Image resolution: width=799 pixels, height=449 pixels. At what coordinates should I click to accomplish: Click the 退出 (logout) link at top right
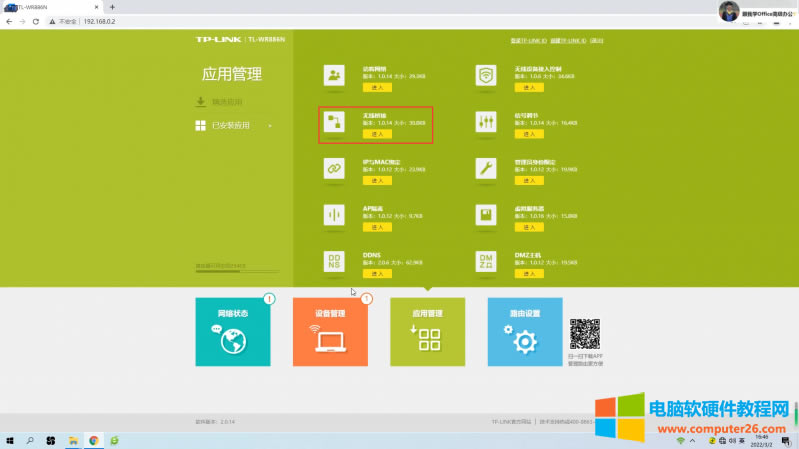coord(597,42)
